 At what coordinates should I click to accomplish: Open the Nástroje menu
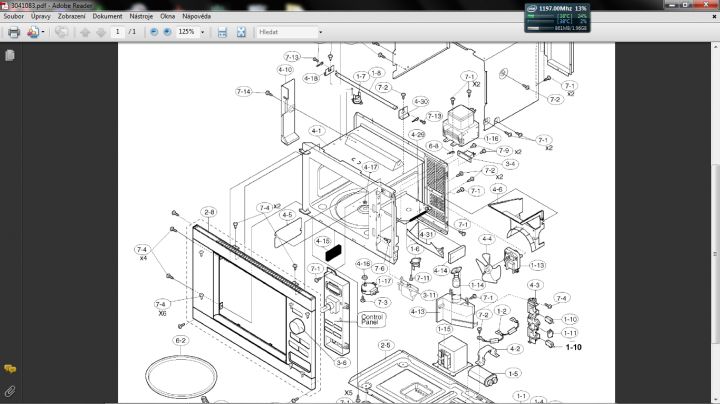(141, 16)
